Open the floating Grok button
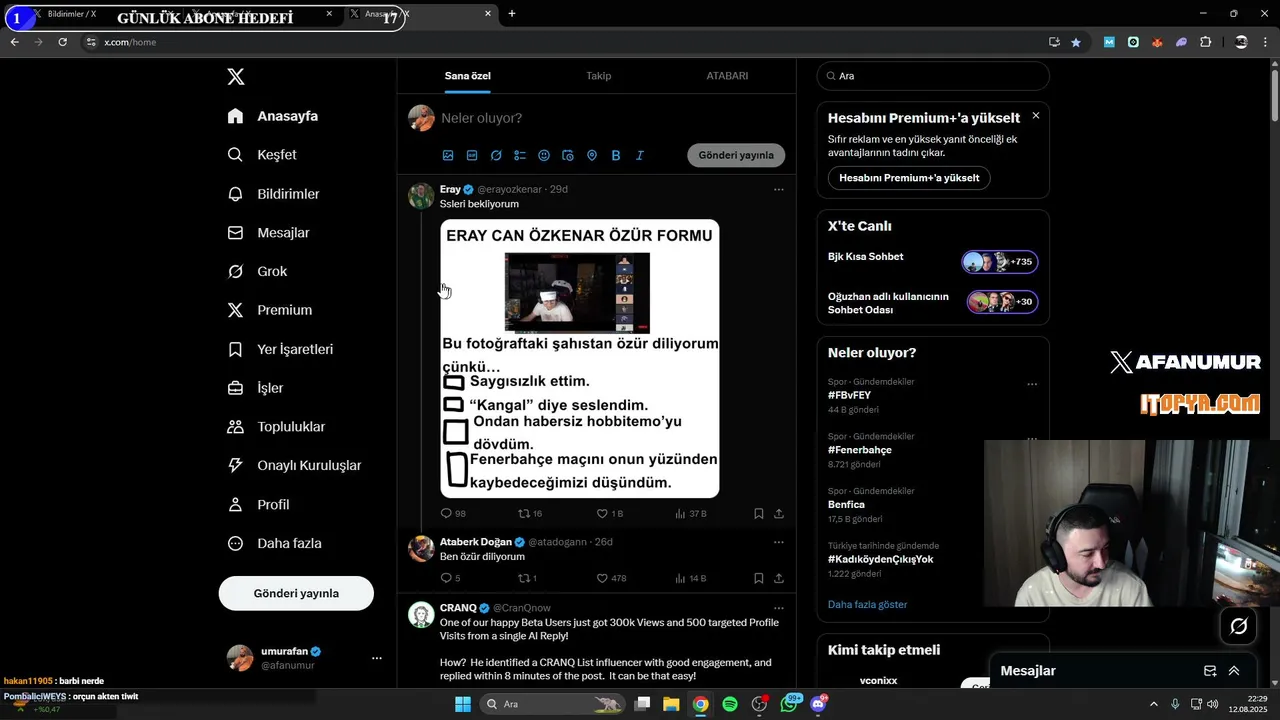This screenshot has width=1280, height=720. tap(1238, 626)
